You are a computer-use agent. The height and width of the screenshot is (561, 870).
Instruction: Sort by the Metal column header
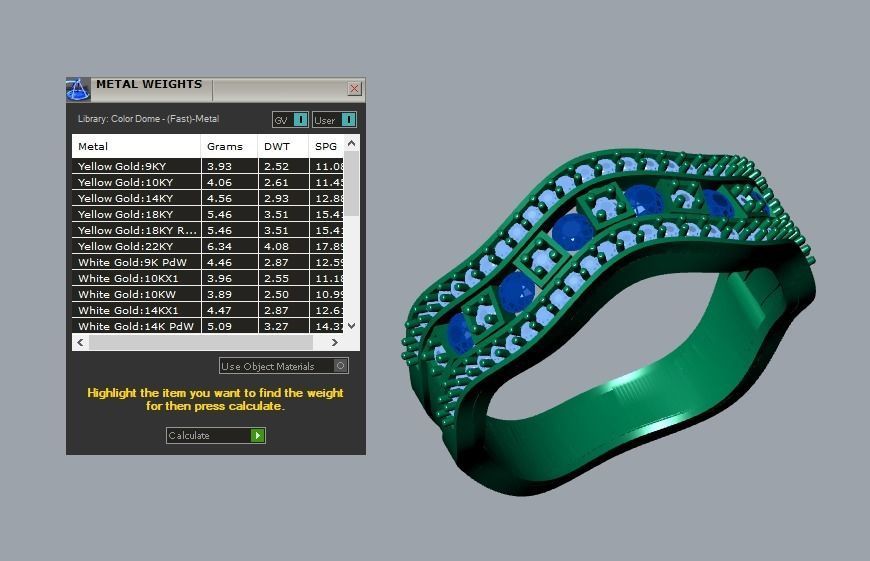coord(136,146)
